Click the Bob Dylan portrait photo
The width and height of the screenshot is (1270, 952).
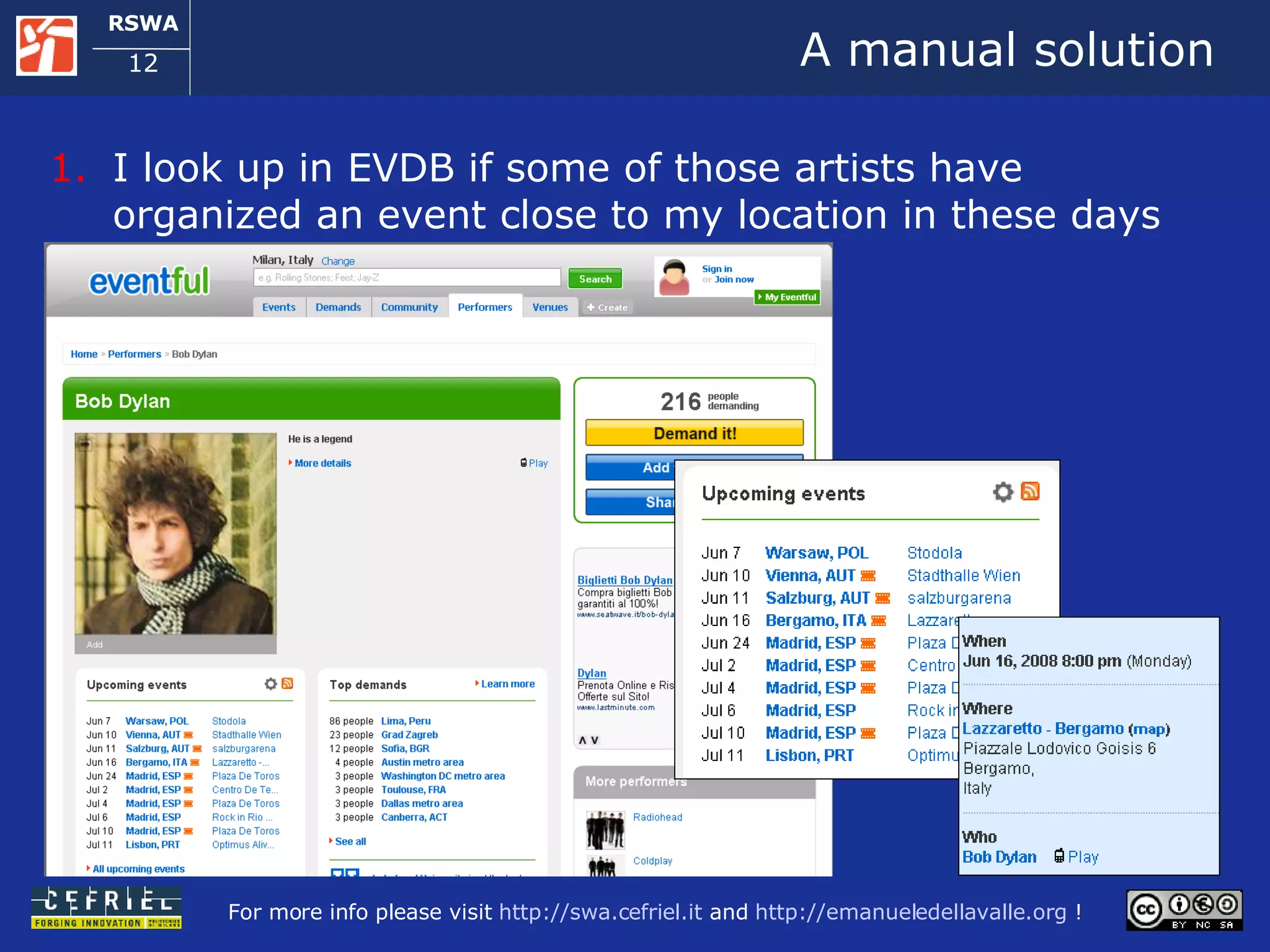point(175,534)
